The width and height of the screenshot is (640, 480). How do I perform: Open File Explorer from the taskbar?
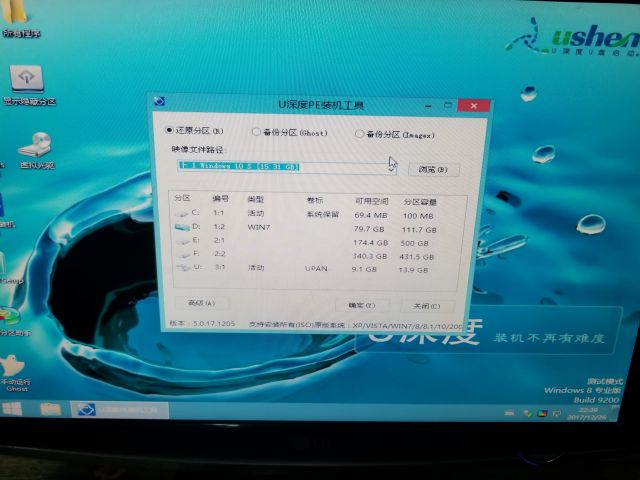pos(51,409)
